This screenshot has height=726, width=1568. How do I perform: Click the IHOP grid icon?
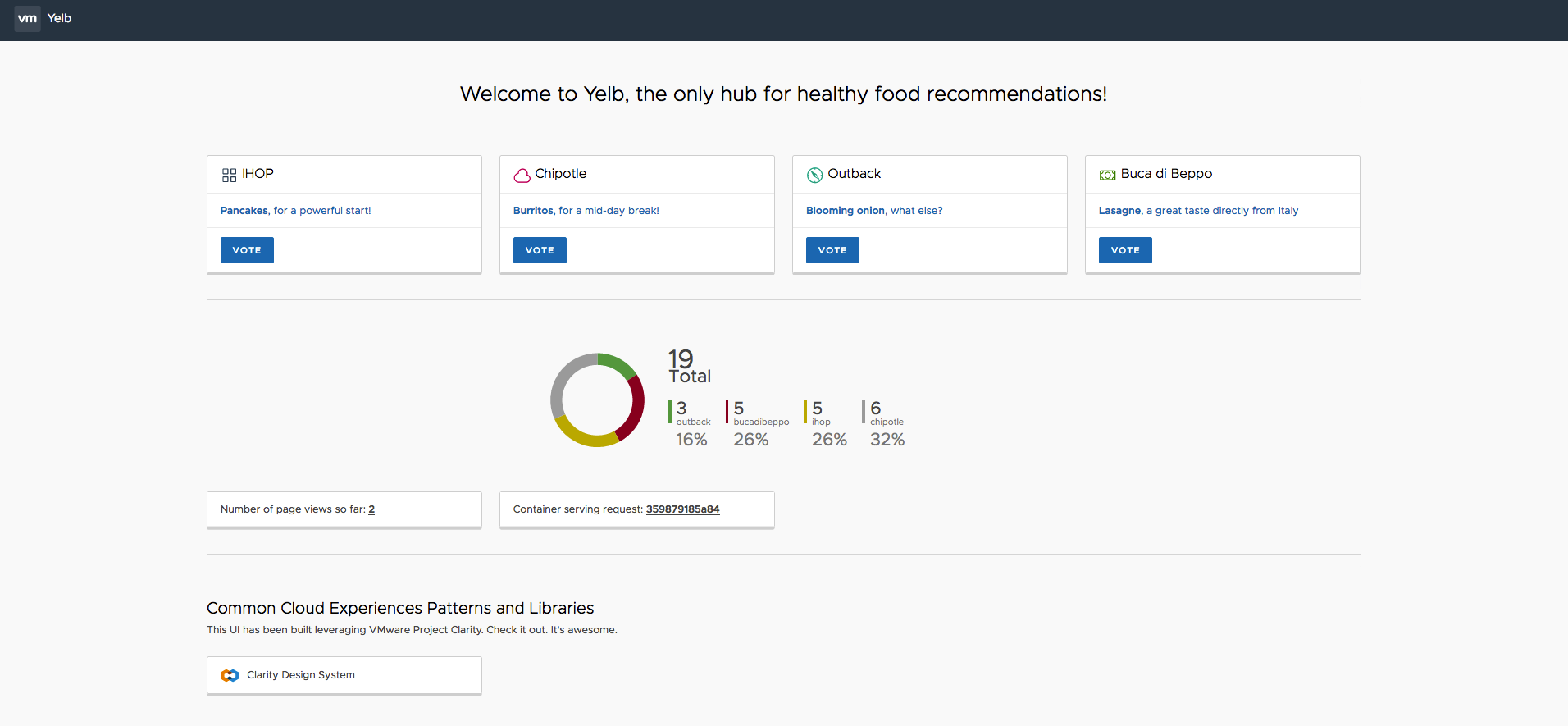(229, 175)
